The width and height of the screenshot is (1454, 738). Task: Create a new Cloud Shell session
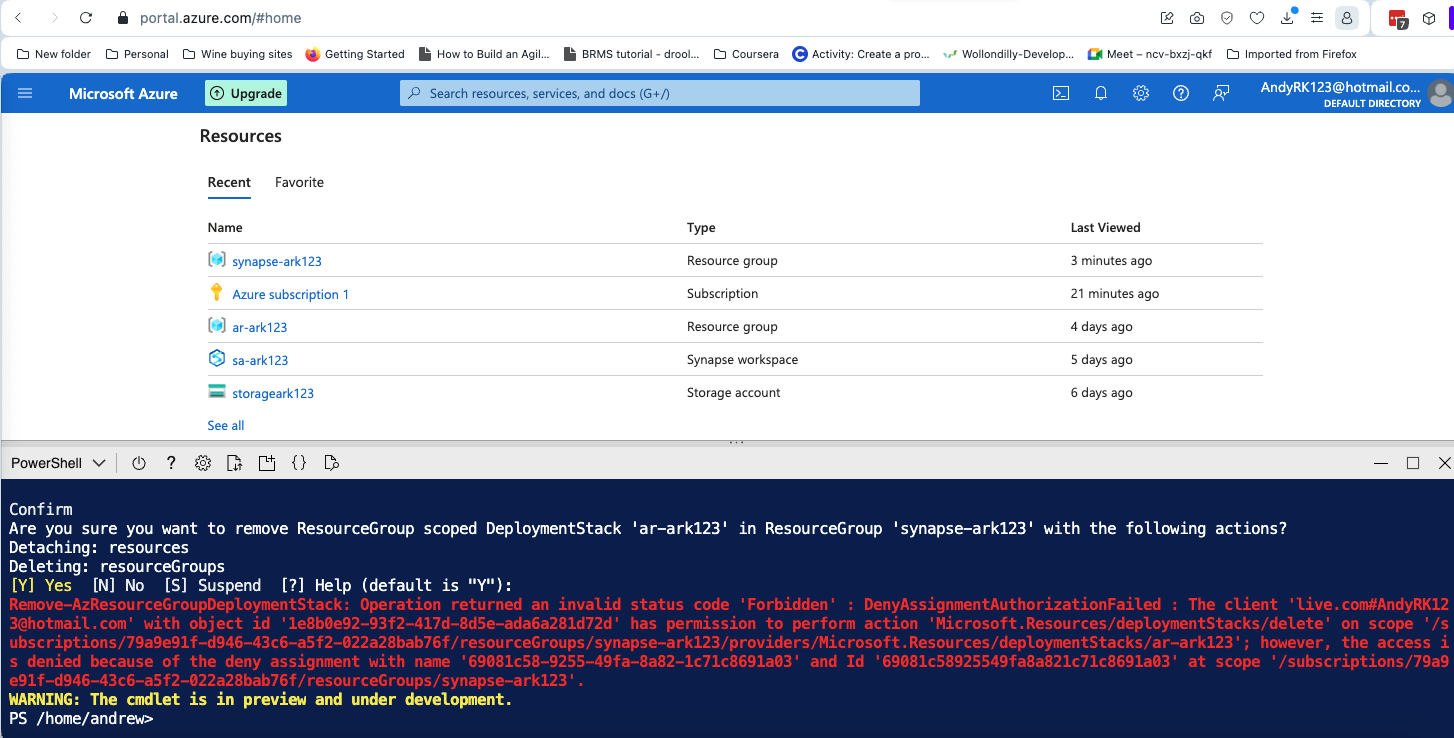(x=267, y=462)
